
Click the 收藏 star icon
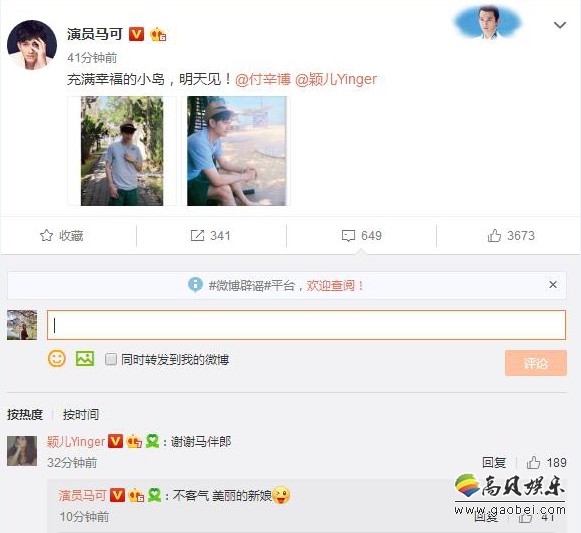coord(46,235)
